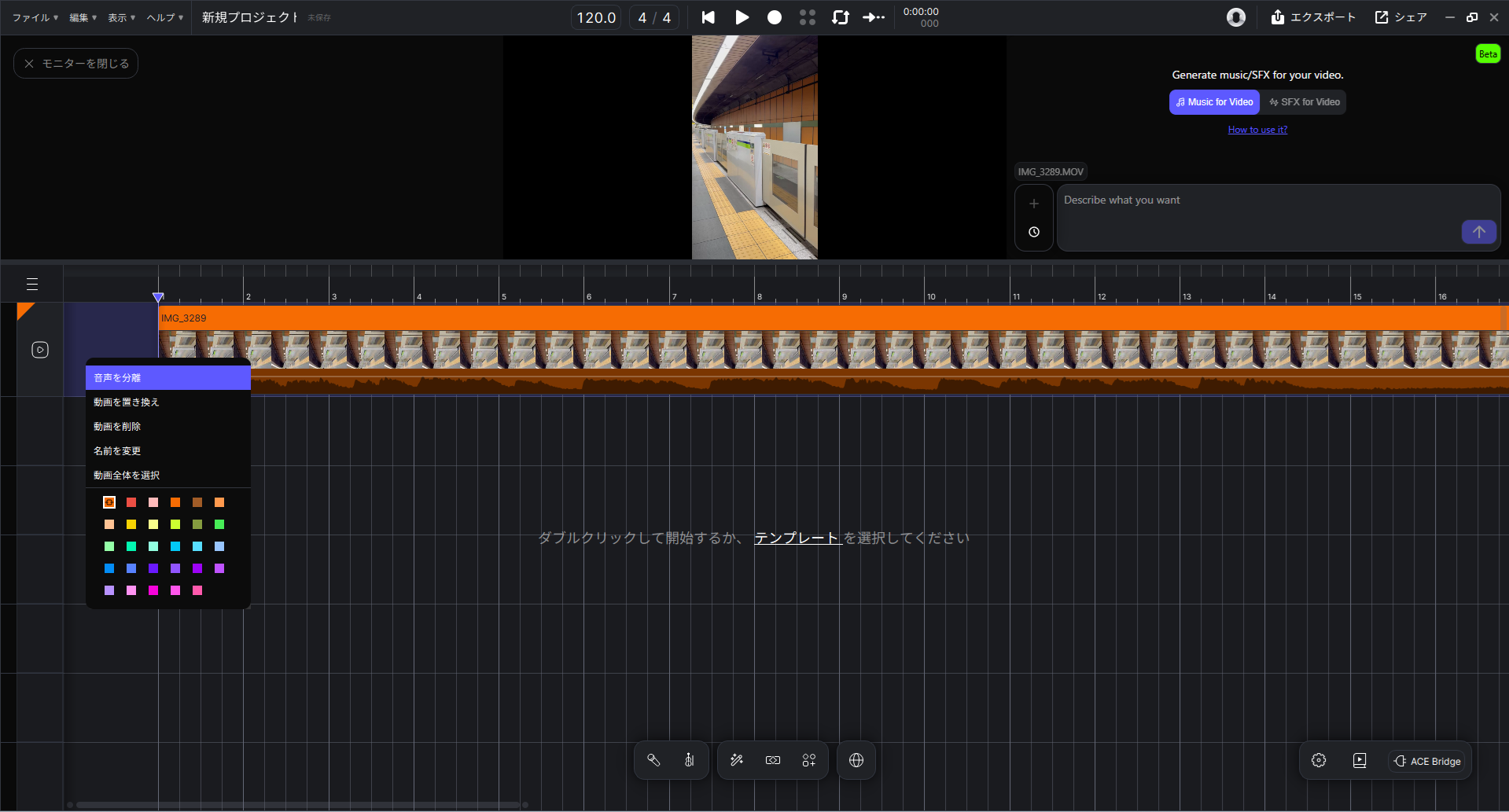Image resolution: width=1509 pixels, height=812 pixels.
Task: Click the timeline hamburger menu icon
Action: point(32,284)
